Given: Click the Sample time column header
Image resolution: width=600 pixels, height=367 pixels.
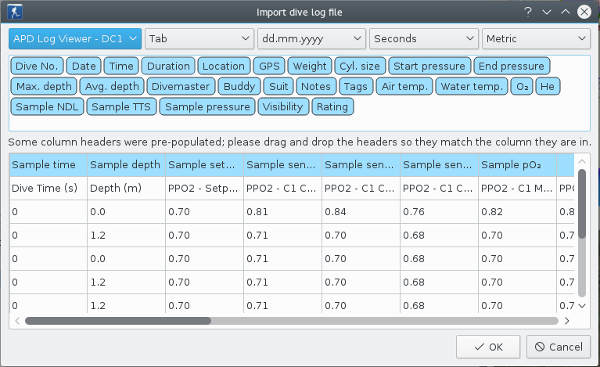Looking at the screenshot, I should 49,165.
